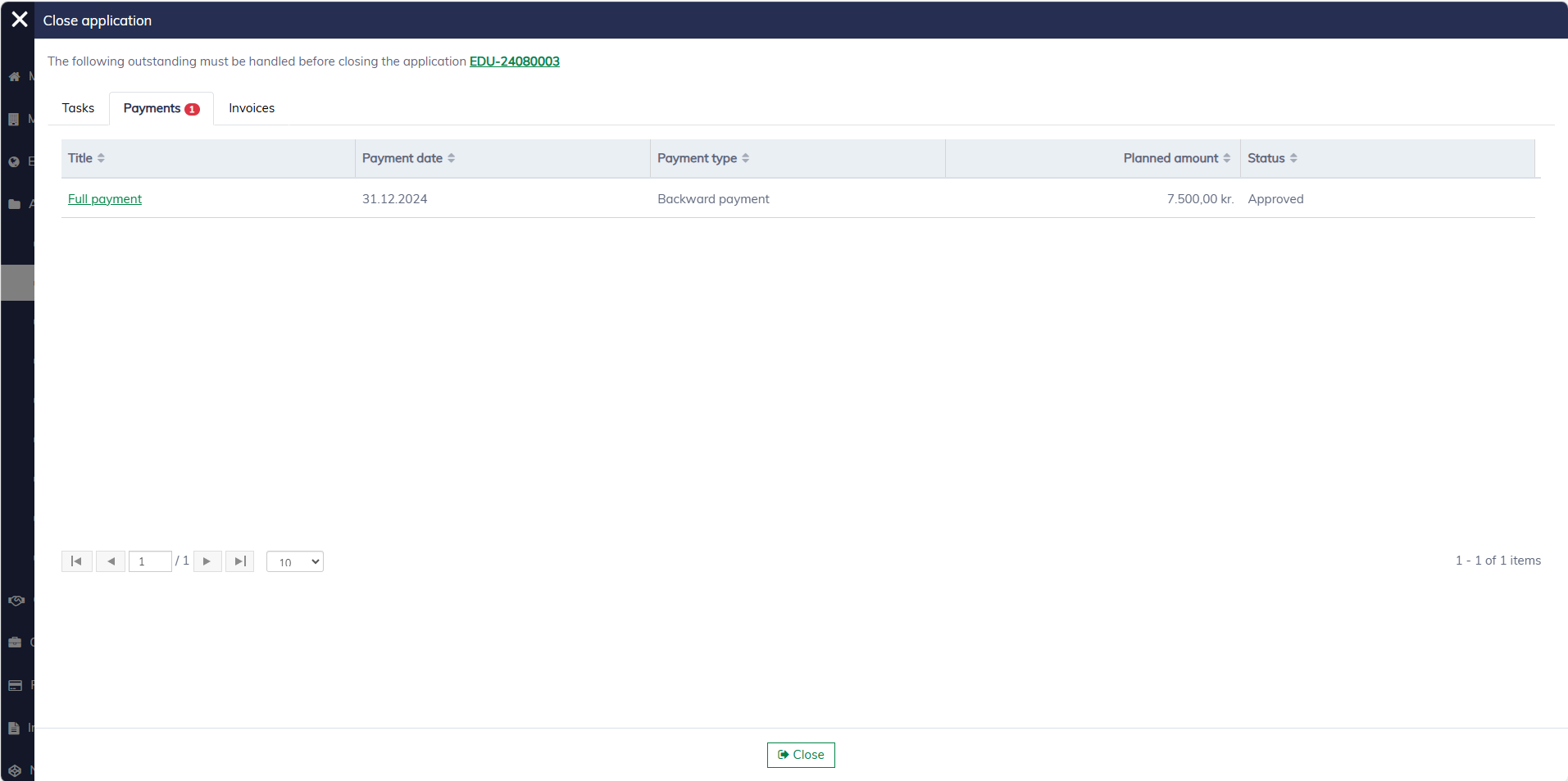The width and height of the screenshot is (1568, 781).
Task: Click the home icon in the sidebar
Action: [14, 76]
